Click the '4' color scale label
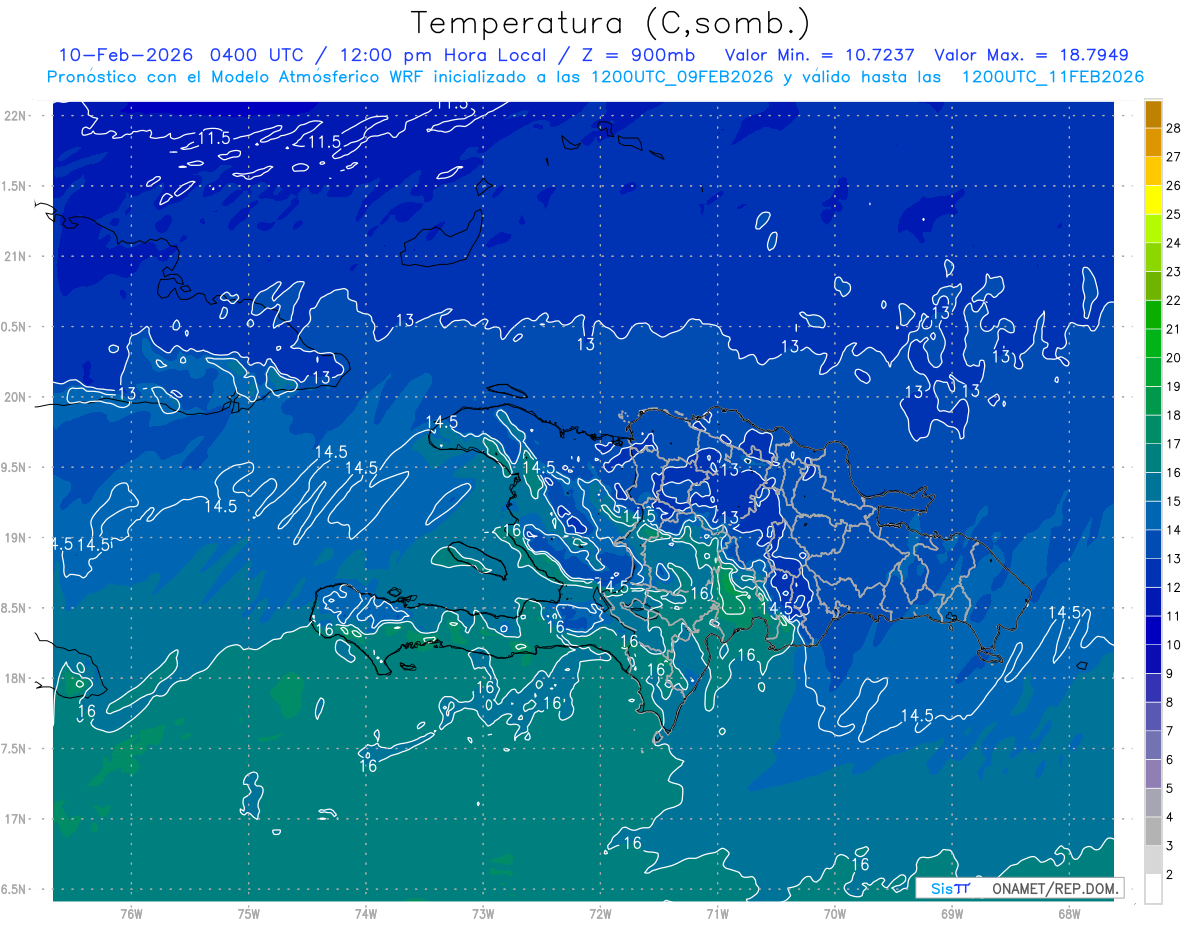The height and width of the screenshot is (927, 1200). click(x=1170, y=817)
